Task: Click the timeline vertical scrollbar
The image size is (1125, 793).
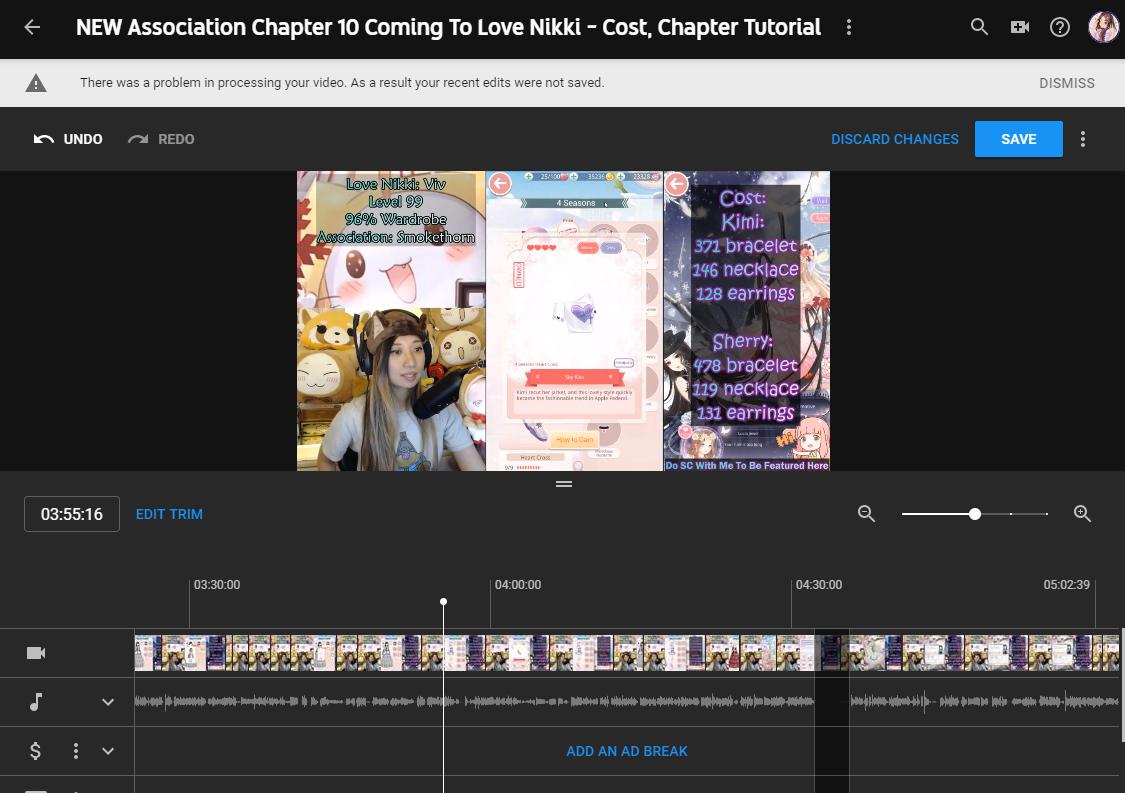Action: point(1121,685)
